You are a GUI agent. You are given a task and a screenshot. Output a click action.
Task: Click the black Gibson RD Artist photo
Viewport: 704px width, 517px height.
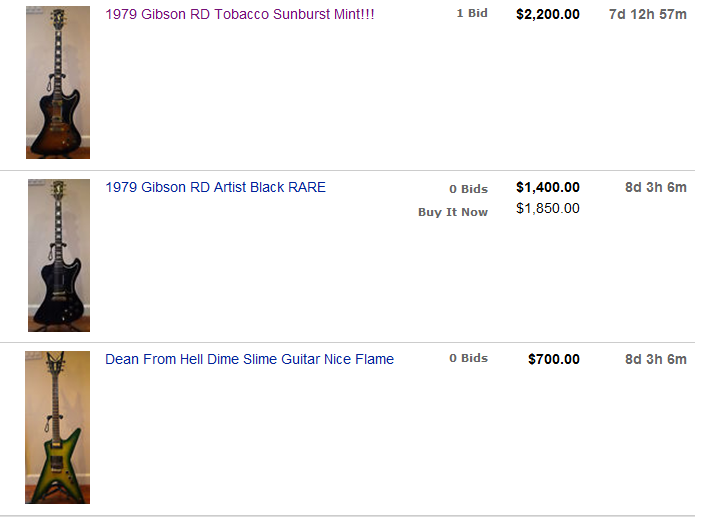pos(58,255)
